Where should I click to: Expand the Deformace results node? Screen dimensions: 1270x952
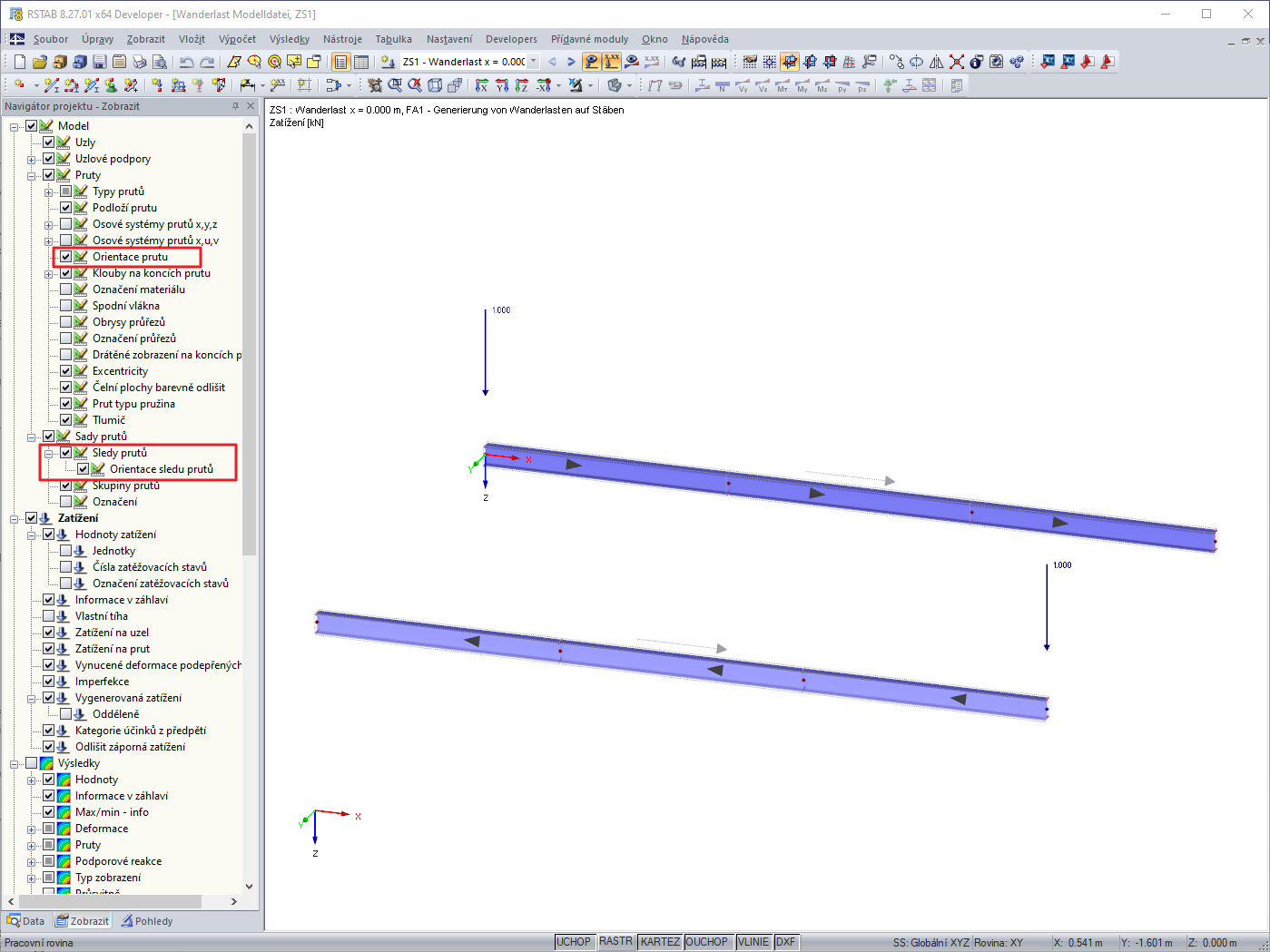32,829
